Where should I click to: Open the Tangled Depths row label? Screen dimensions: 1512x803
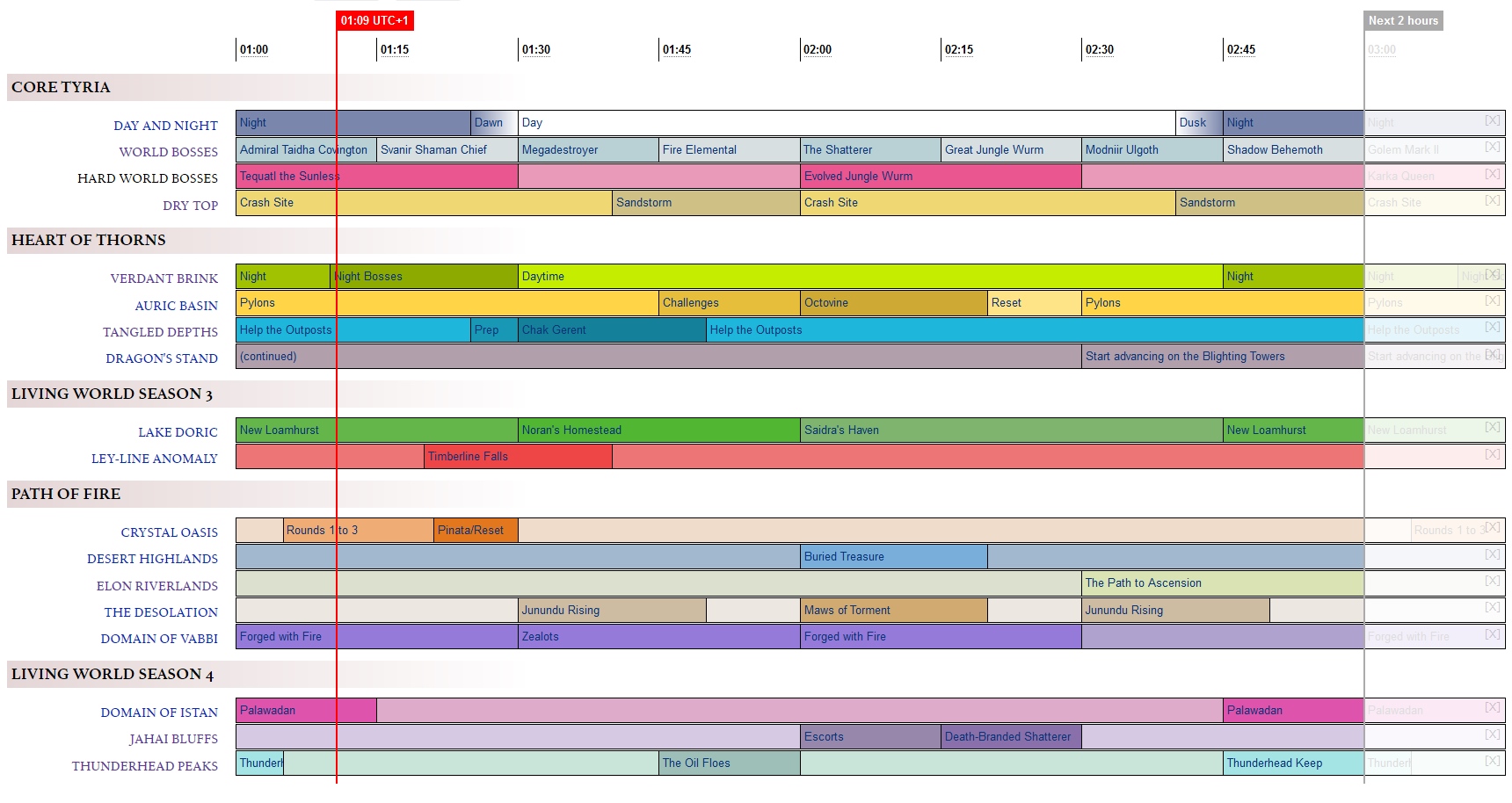[x=160, y=332]
